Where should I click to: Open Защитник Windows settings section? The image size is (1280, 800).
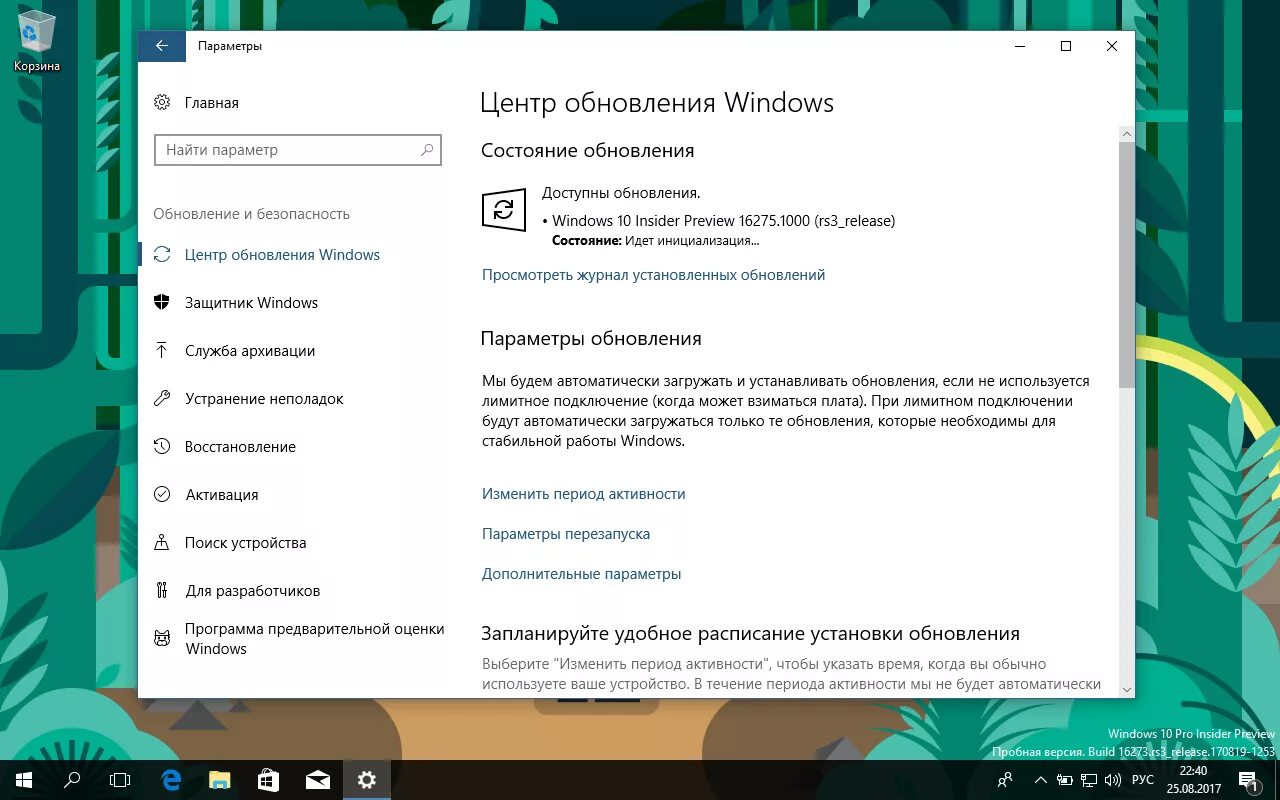pos(252,302)
